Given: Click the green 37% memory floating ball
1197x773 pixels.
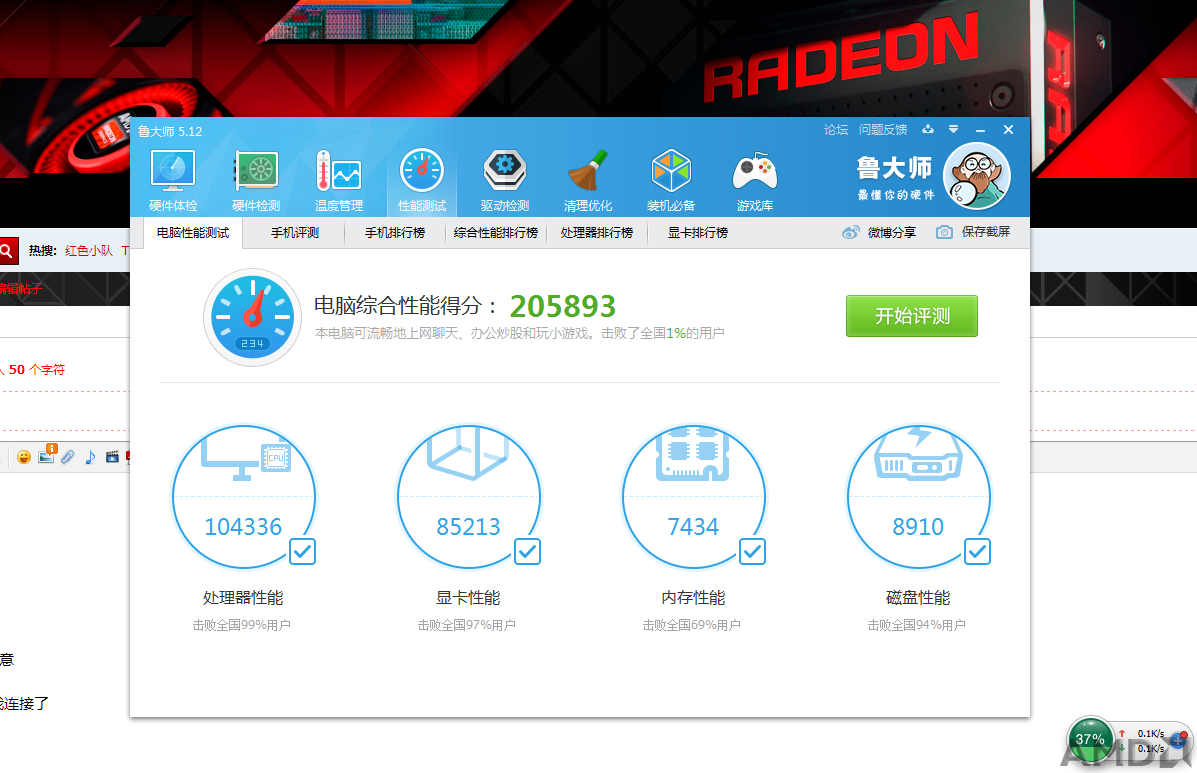Looking at the screenshot, I should pyautogui.click(x=1089, y=739).
